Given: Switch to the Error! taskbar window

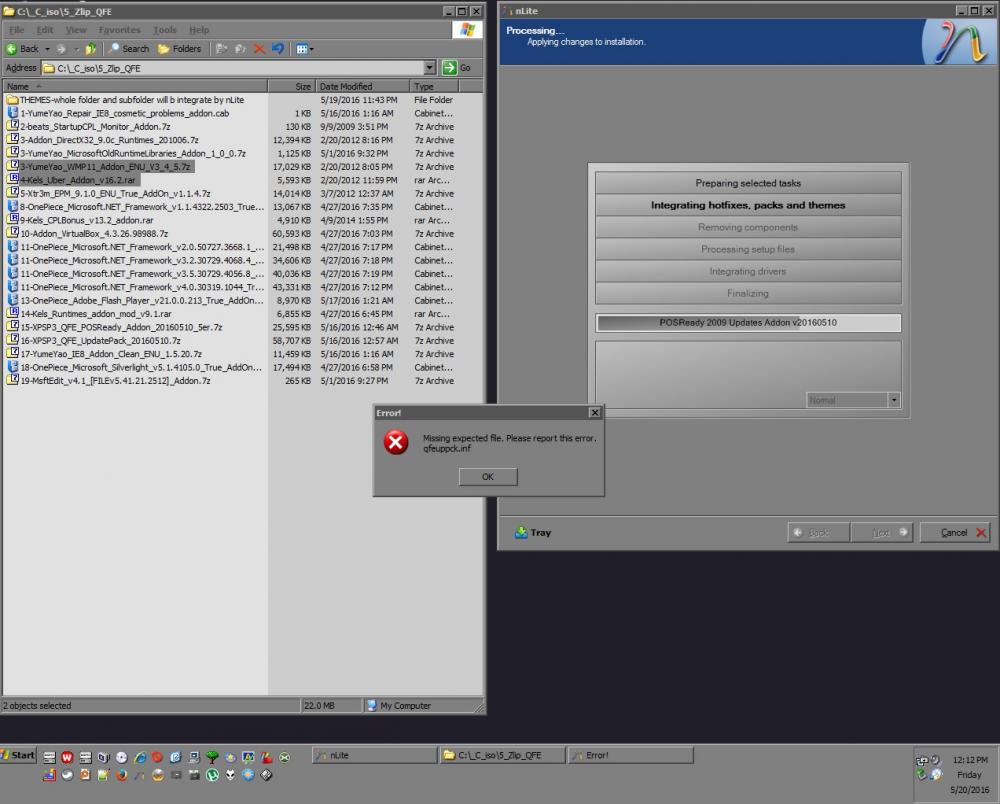Looking at the screenshot, I should click(630, 755).
